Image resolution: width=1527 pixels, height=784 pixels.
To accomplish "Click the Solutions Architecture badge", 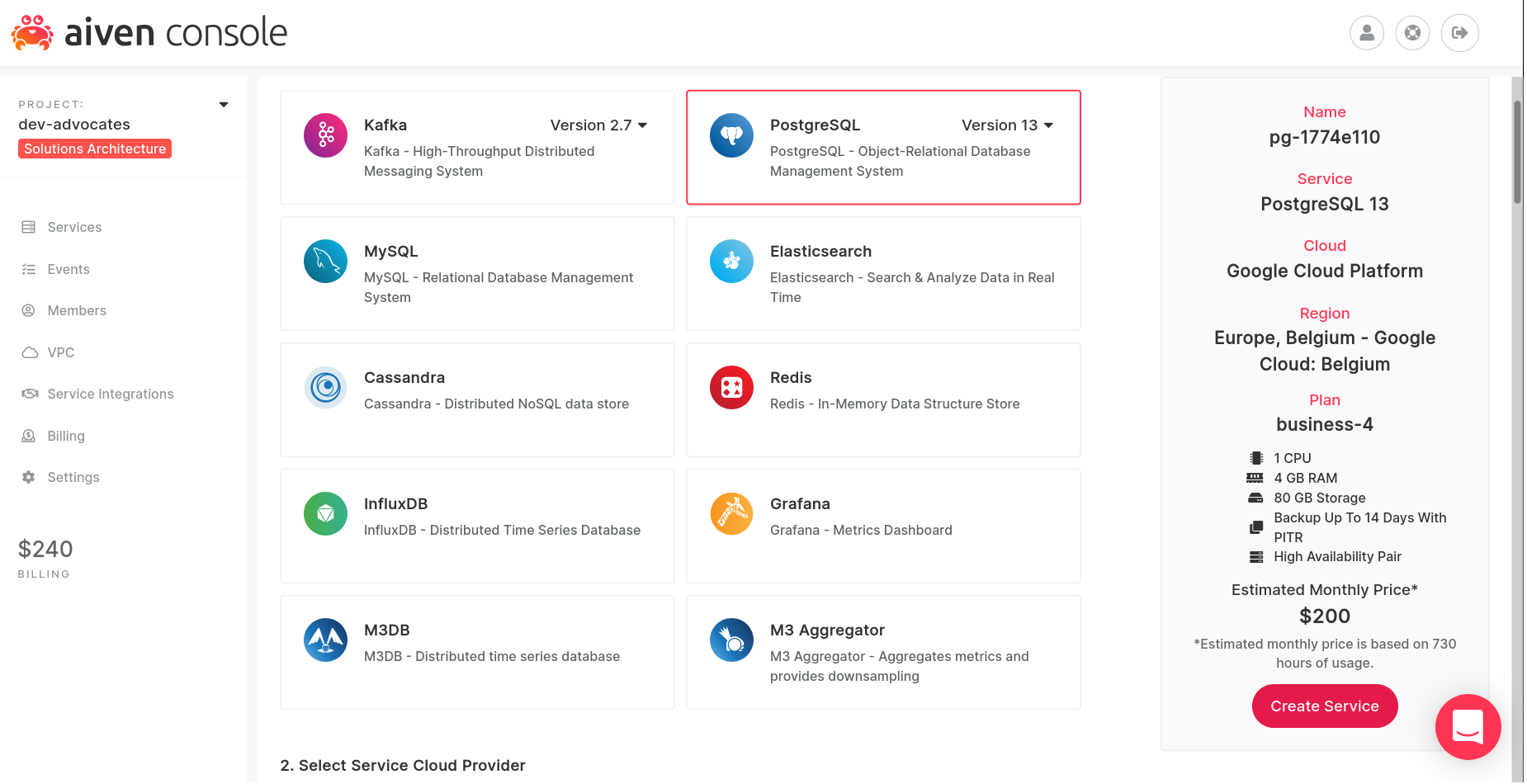I will 95,149.
